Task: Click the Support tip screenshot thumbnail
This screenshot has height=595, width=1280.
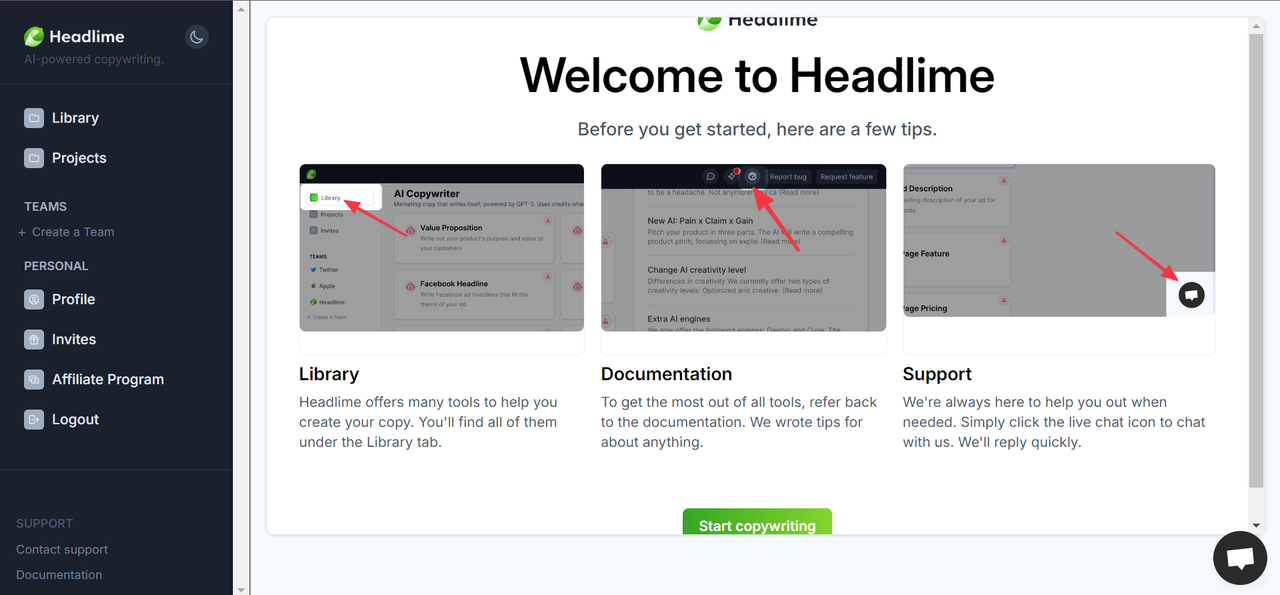Action: tap(1059, 241)
